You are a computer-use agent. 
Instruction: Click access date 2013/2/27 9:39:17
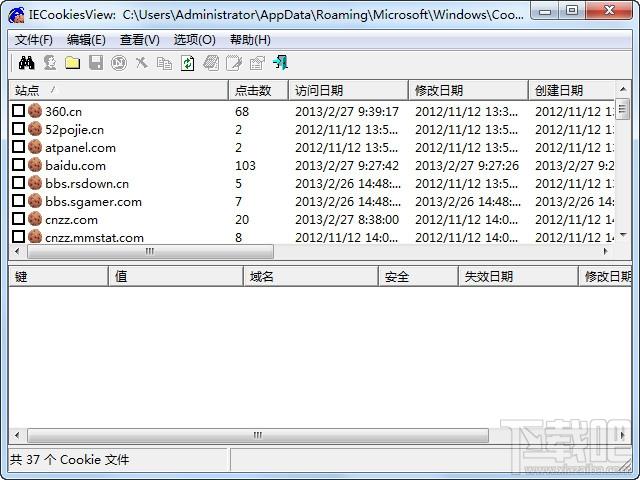coord(347,111)
